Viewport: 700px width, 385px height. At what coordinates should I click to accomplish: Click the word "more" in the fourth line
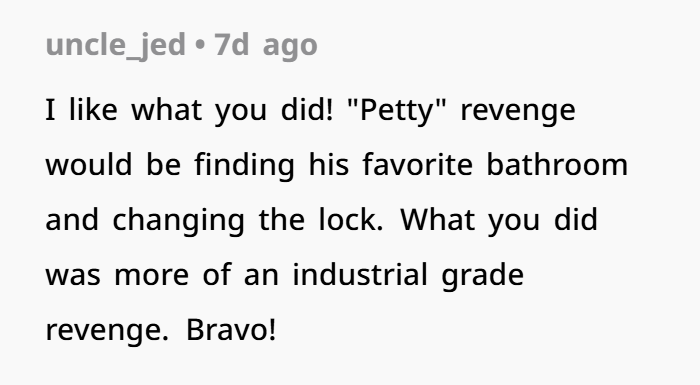(x=151, y=275)
